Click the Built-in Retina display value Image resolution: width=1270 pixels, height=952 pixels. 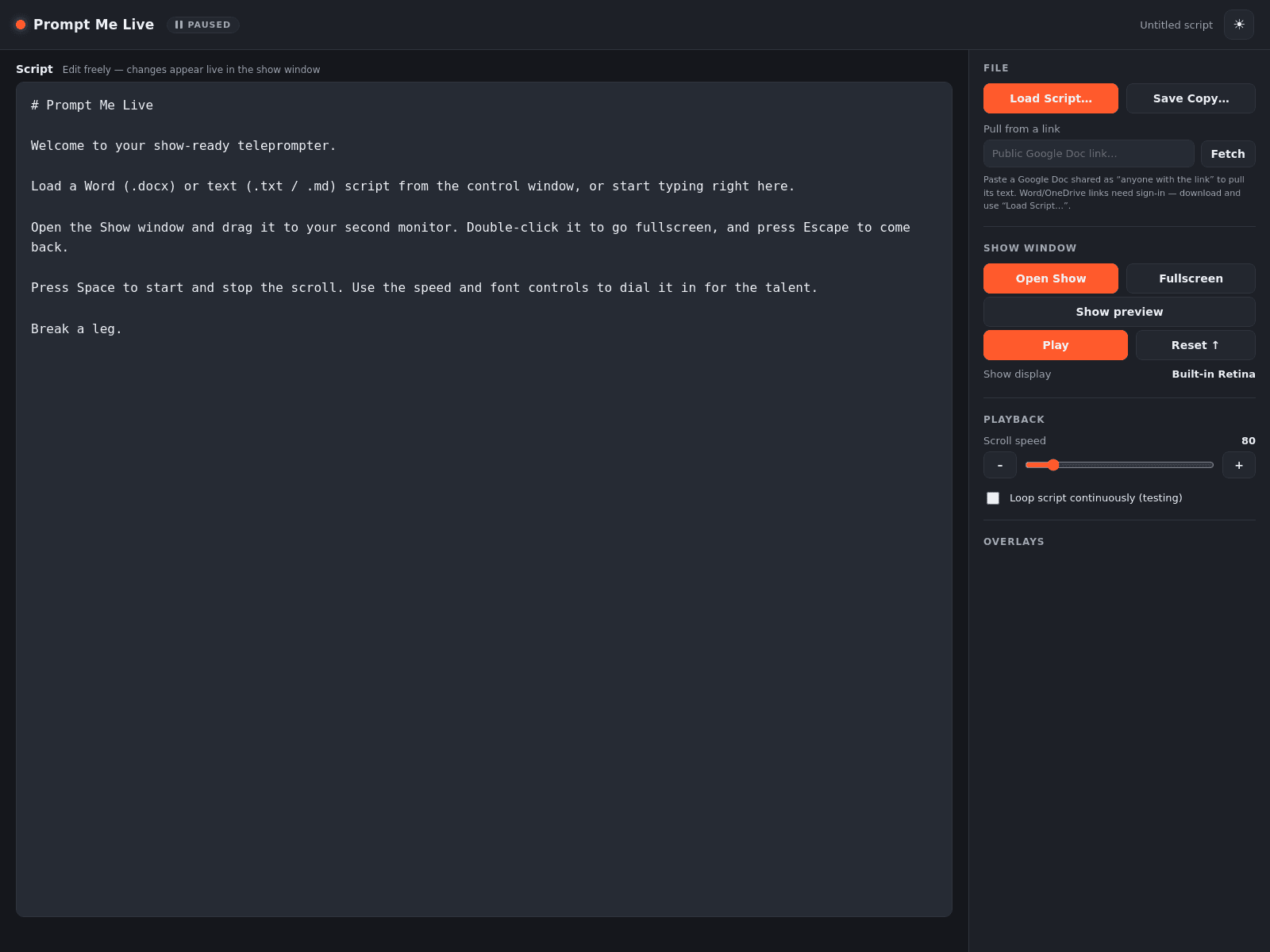click(1214, 374)
